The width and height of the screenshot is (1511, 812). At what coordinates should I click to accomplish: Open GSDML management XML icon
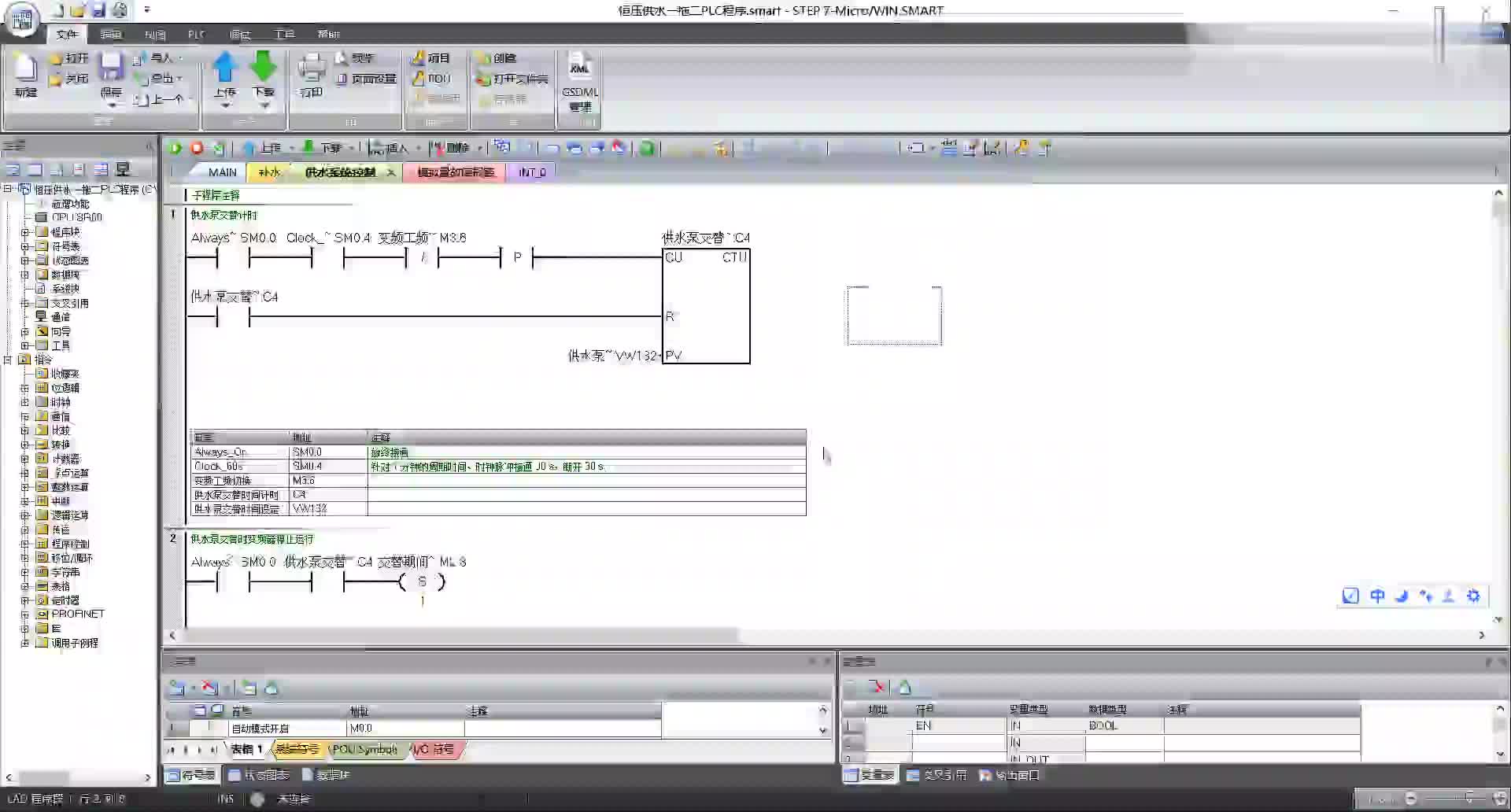click(580, 68)
